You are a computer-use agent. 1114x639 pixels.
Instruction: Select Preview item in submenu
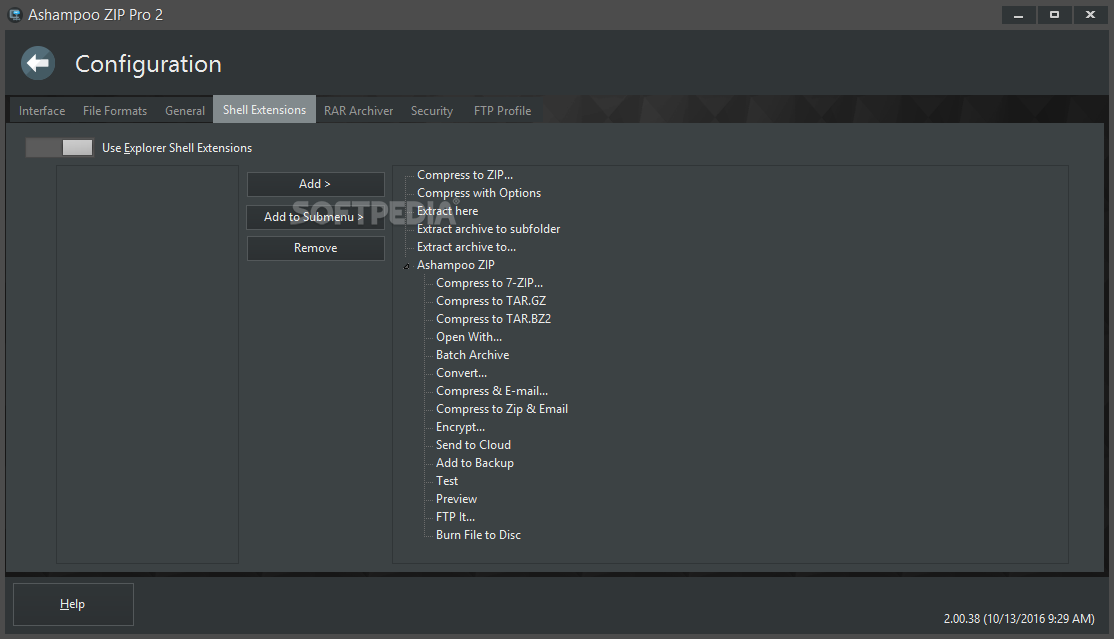click(x=456, y=499)
